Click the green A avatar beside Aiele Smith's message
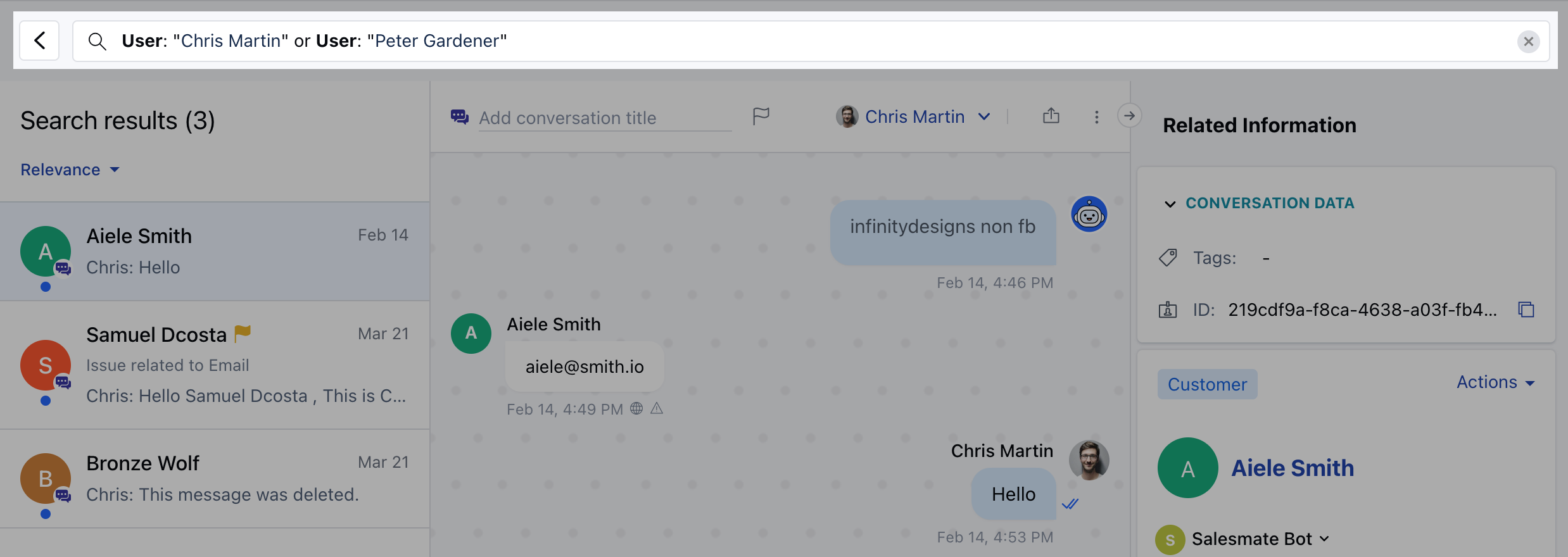The width and height of the screenshot is (1568, 557). 471,334
